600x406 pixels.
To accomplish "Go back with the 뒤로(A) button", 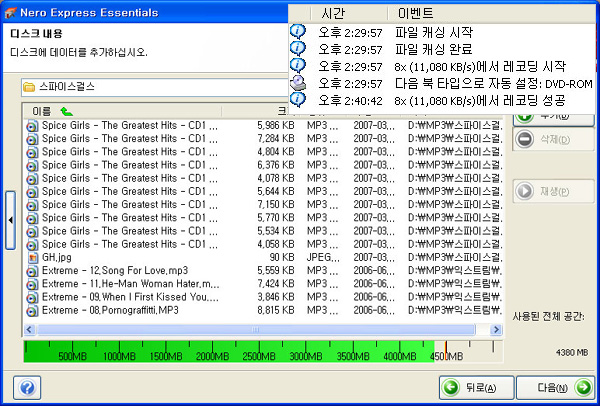I will point(476,388).
